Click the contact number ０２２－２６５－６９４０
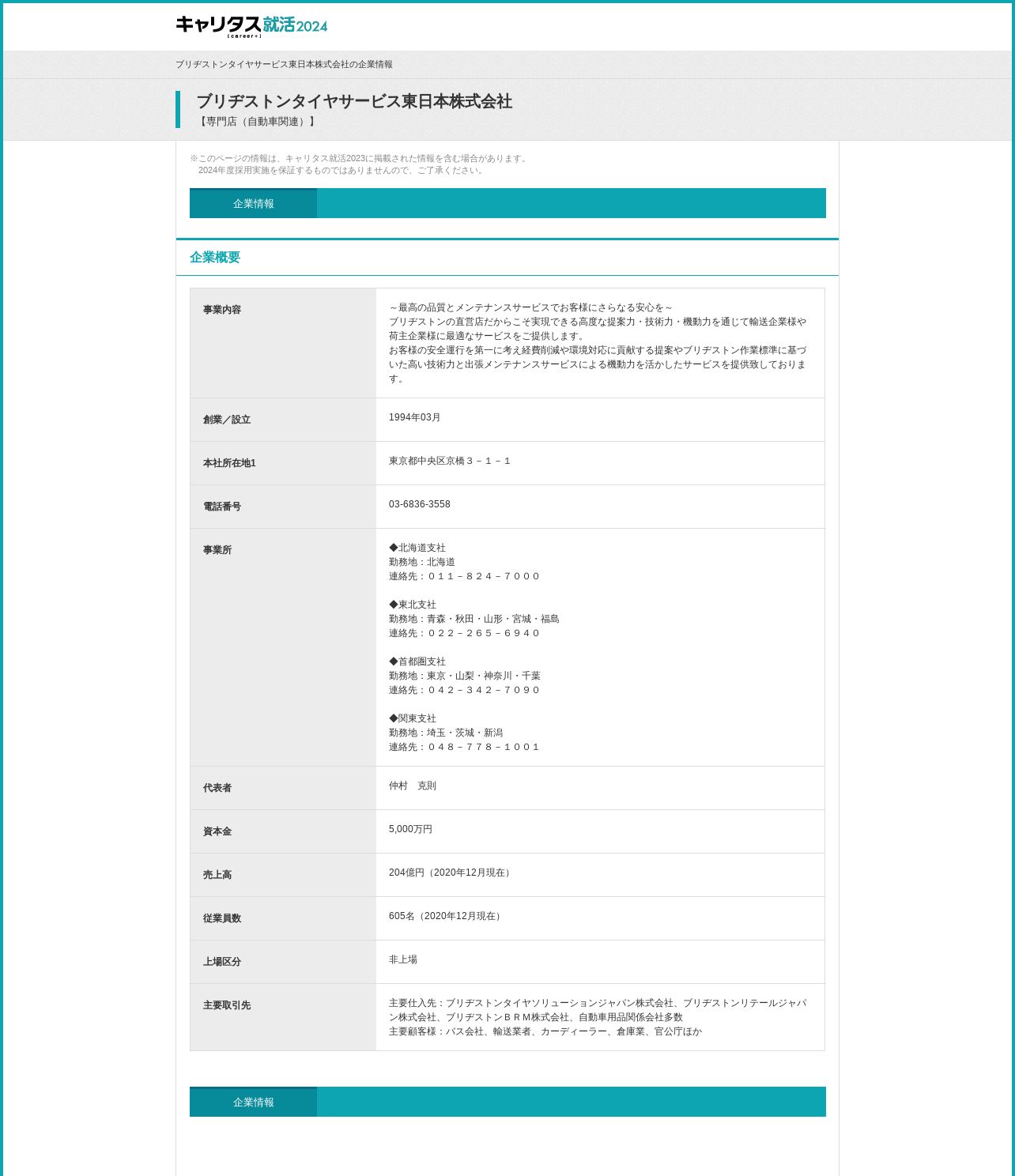This screenshot has height=1176, width=1015. 484,633
